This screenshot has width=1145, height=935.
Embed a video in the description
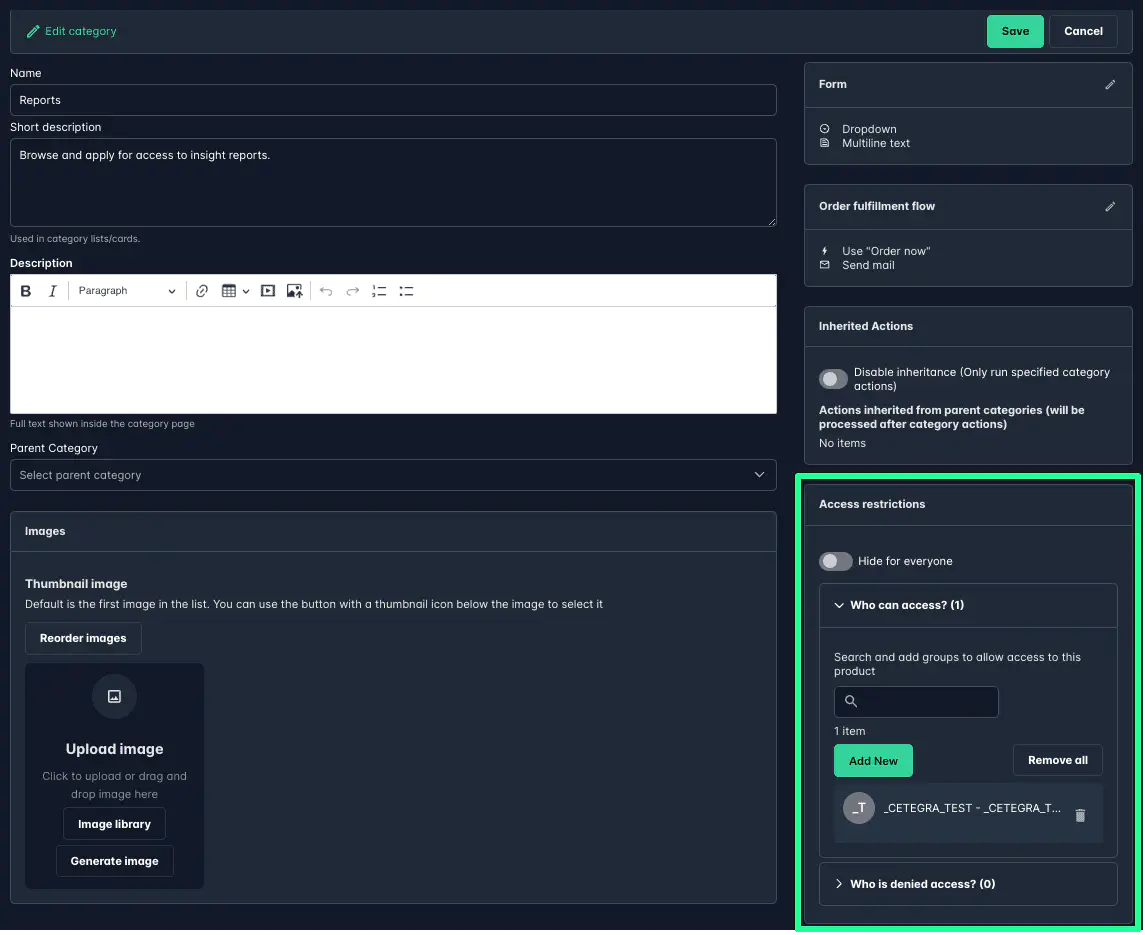[x=267, y=290]
